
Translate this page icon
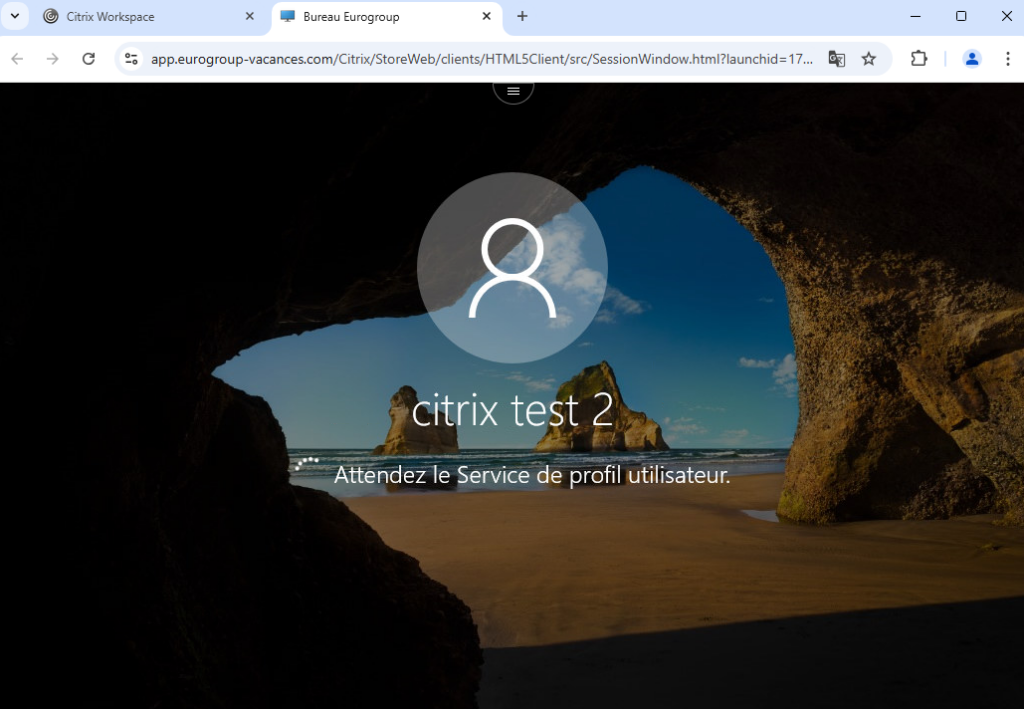(x=837, y=59)
